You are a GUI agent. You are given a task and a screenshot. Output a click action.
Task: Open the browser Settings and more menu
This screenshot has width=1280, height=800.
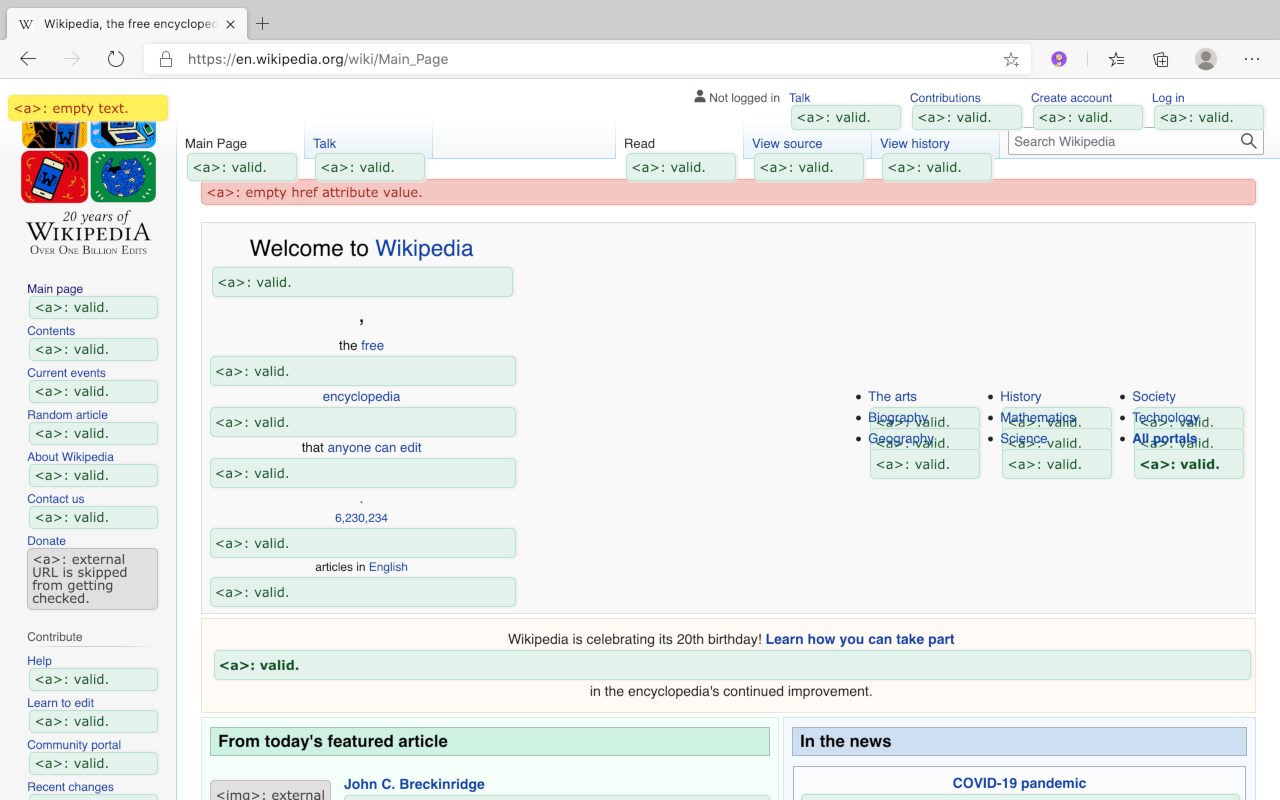coord(1252,59)
